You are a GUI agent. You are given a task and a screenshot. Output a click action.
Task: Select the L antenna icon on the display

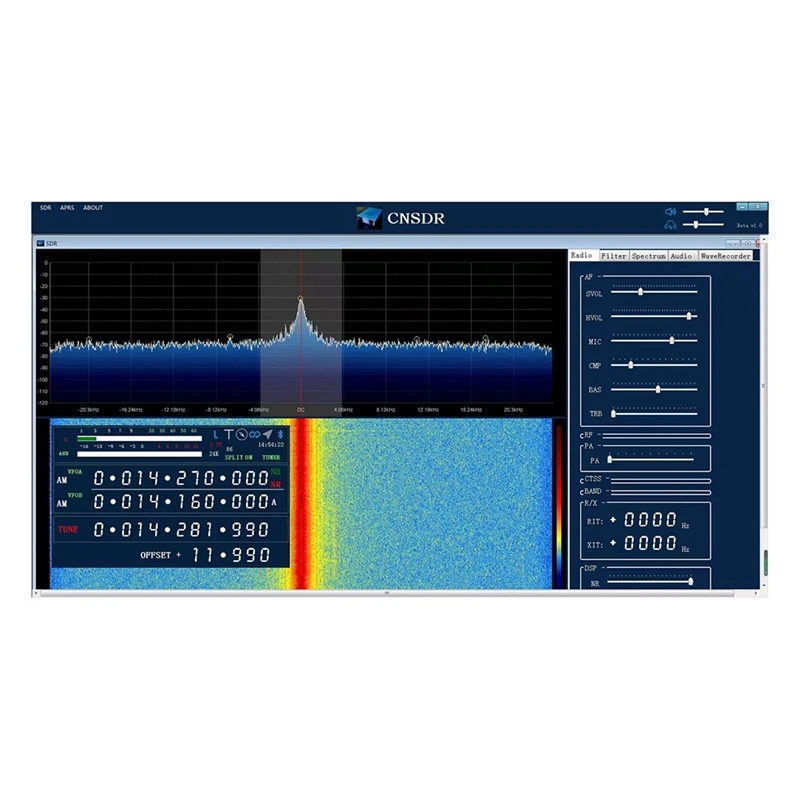pyautogui.click(x=215, y=434)
